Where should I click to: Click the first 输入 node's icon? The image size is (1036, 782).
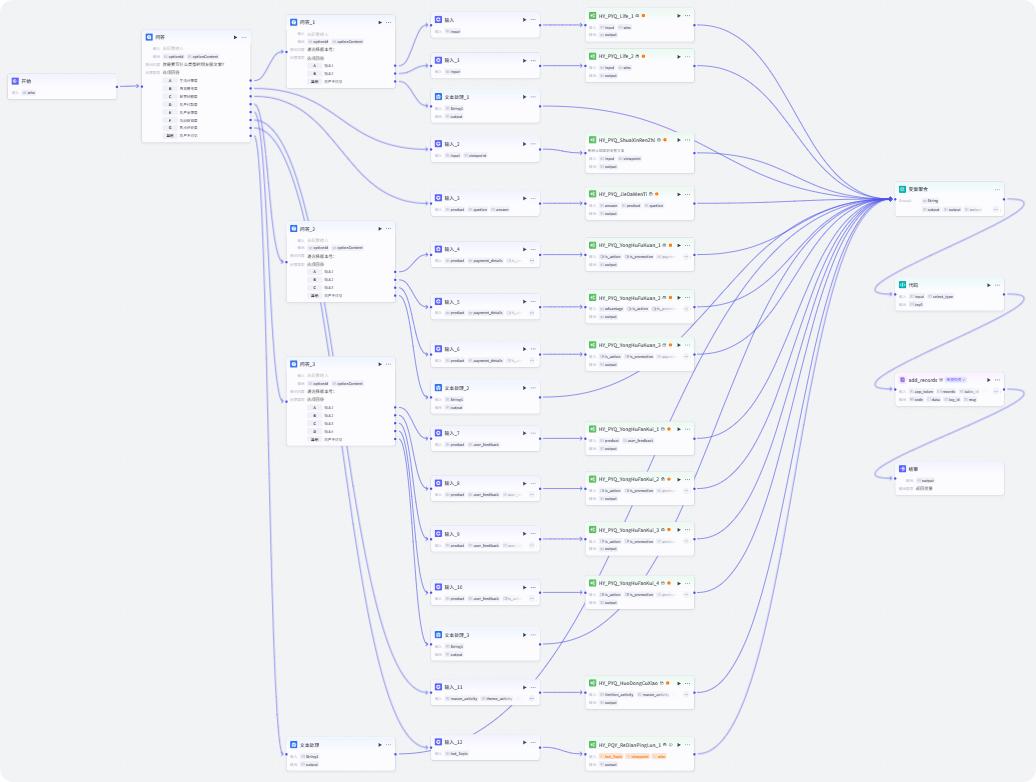438,20
